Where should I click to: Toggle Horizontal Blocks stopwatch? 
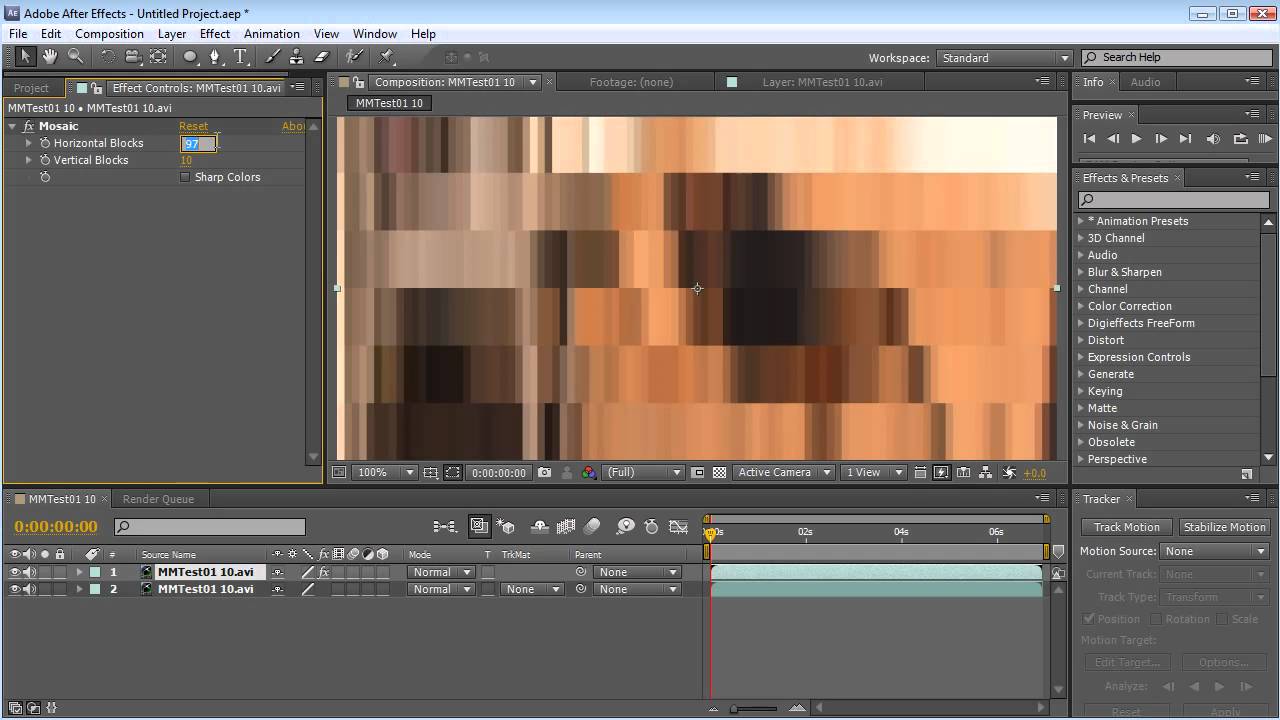(45, 143)
